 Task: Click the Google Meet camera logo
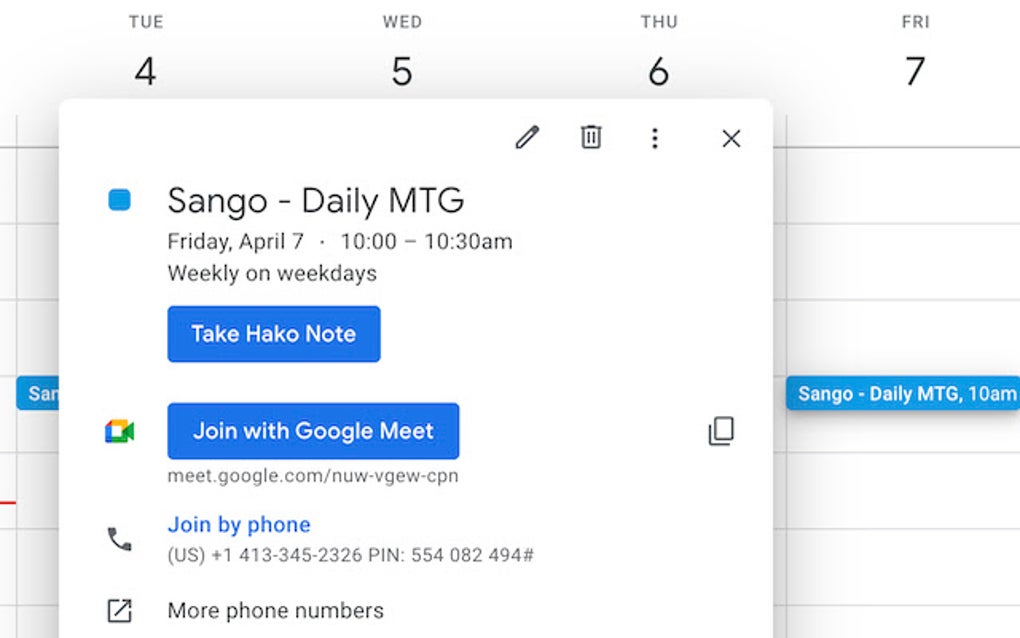point(119,432)
